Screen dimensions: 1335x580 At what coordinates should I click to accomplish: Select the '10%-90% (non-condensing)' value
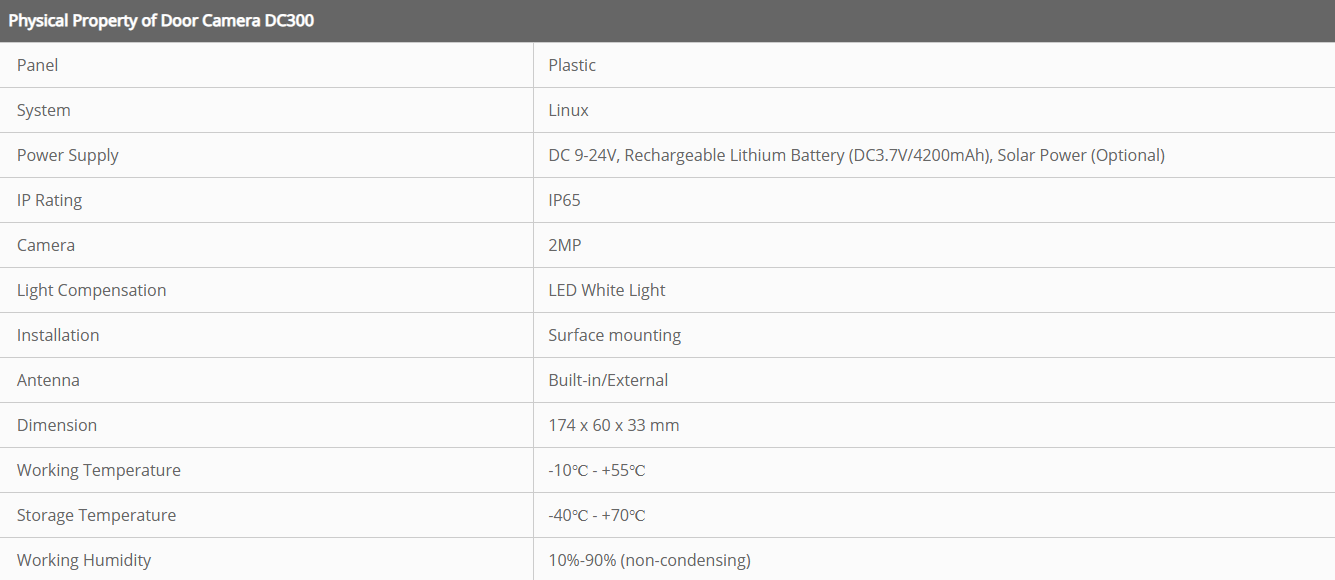tap(650, 560)
